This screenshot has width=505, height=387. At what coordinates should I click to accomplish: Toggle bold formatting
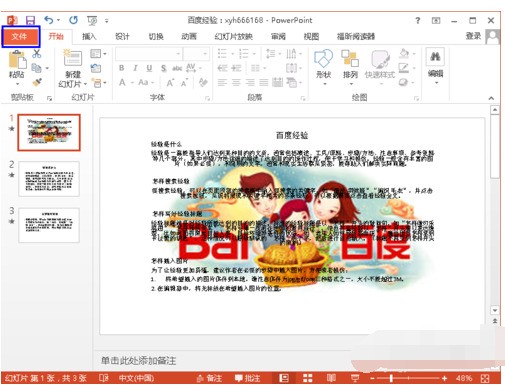click(122, 68)
